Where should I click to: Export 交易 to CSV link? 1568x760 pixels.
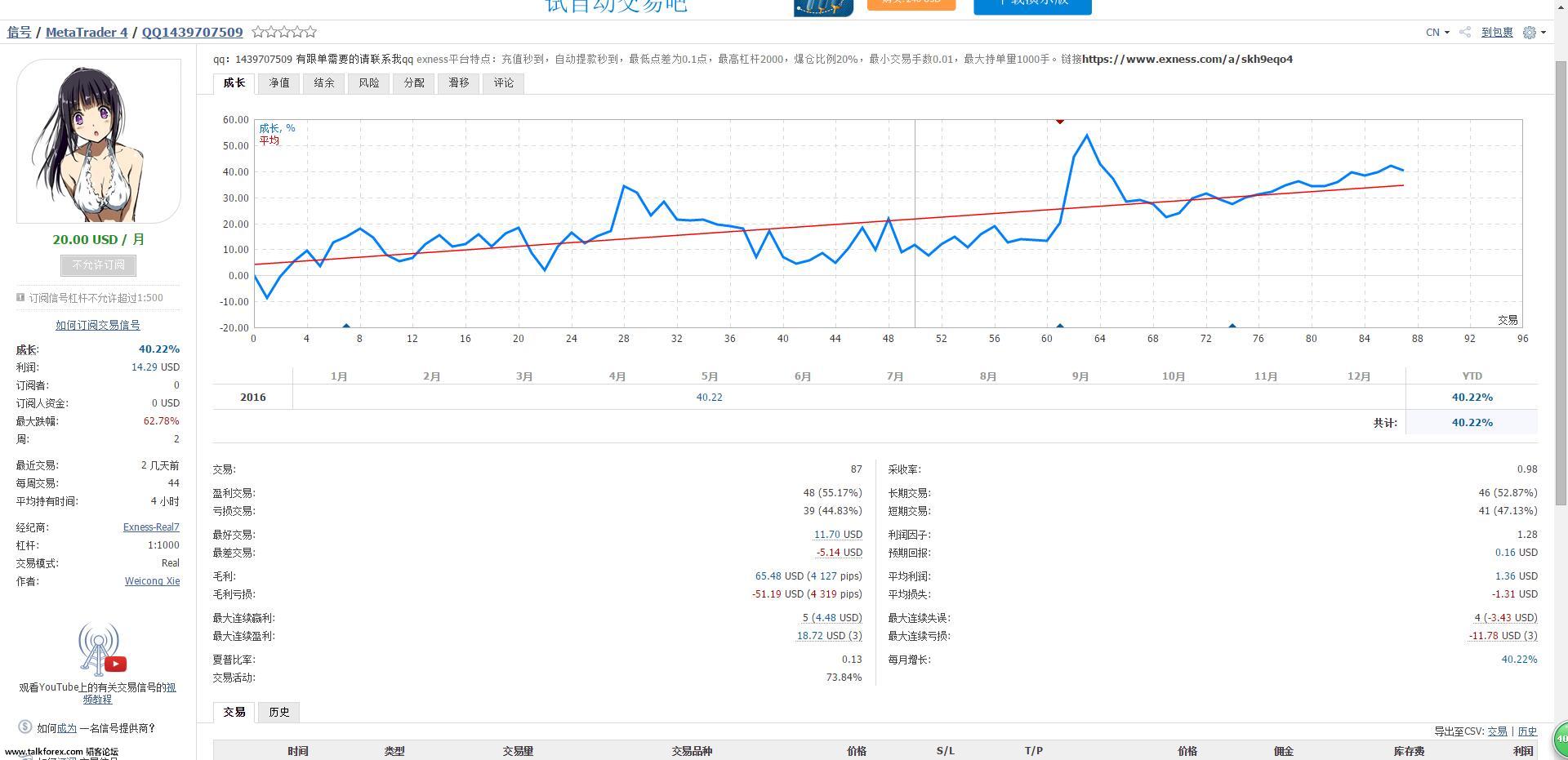1497,731
